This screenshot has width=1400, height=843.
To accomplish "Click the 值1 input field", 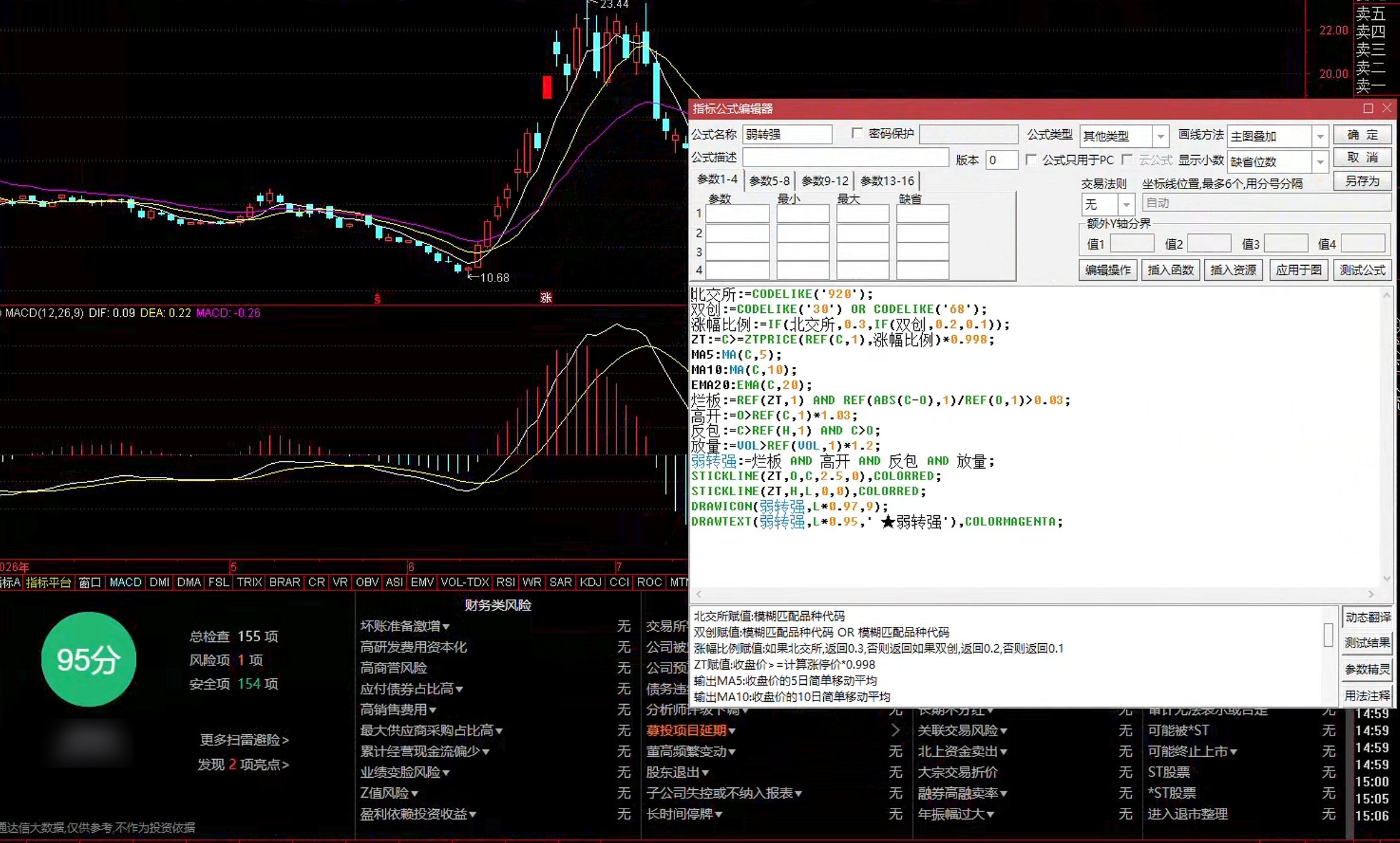I will tap(1132, 243).
